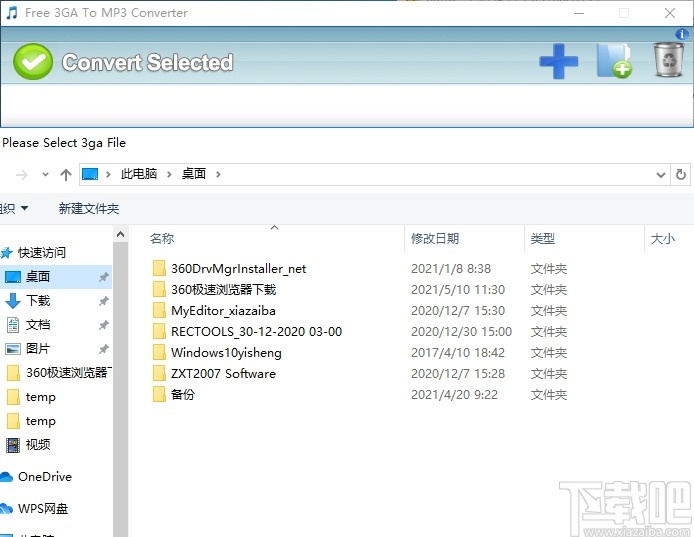This screenshot has height=537, width=694.
Task: Click the 图片 picture icon in sidebar
Action: 13,349
